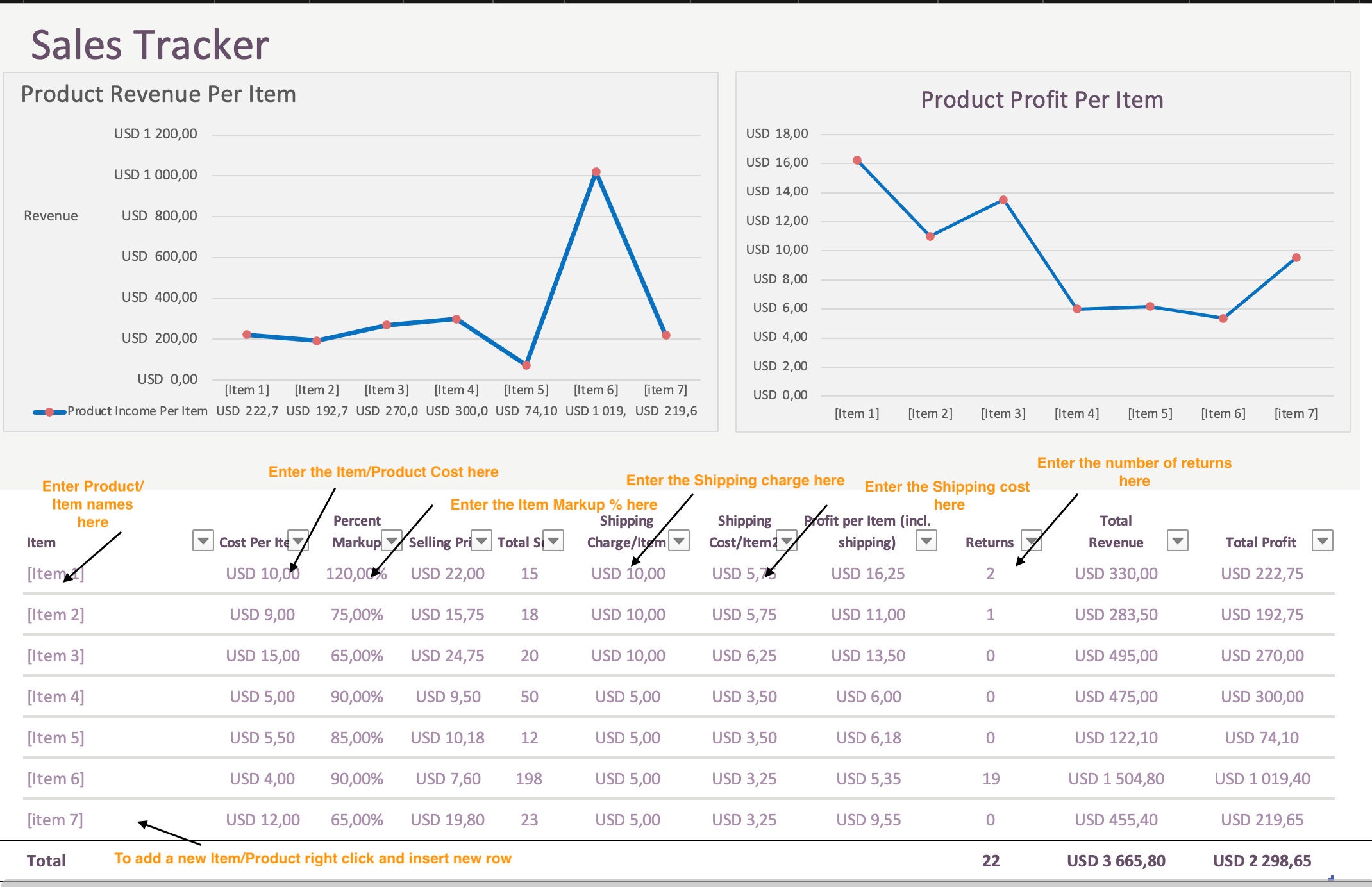Select the [Item 3] row label cell
This screenshot has height=887, width=1372.
pyautogui.click(x=56, y=655)
